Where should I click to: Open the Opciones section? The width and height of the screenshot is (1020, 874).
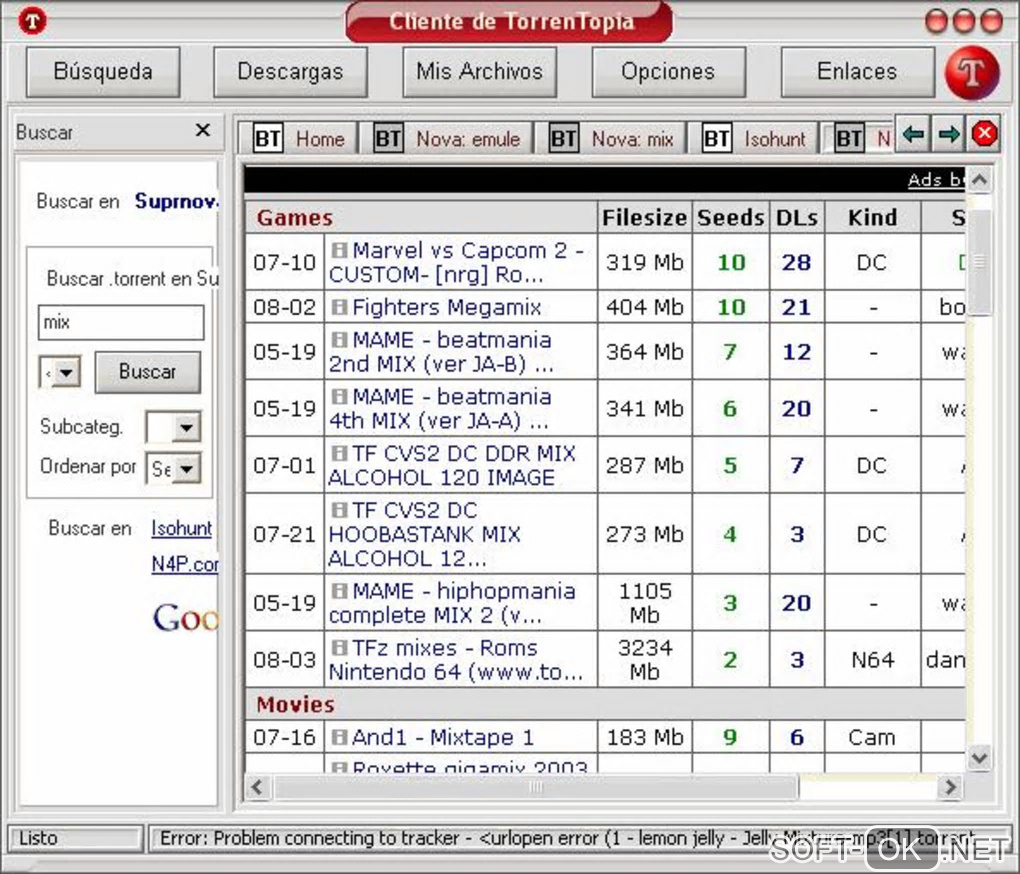[668, 72]
